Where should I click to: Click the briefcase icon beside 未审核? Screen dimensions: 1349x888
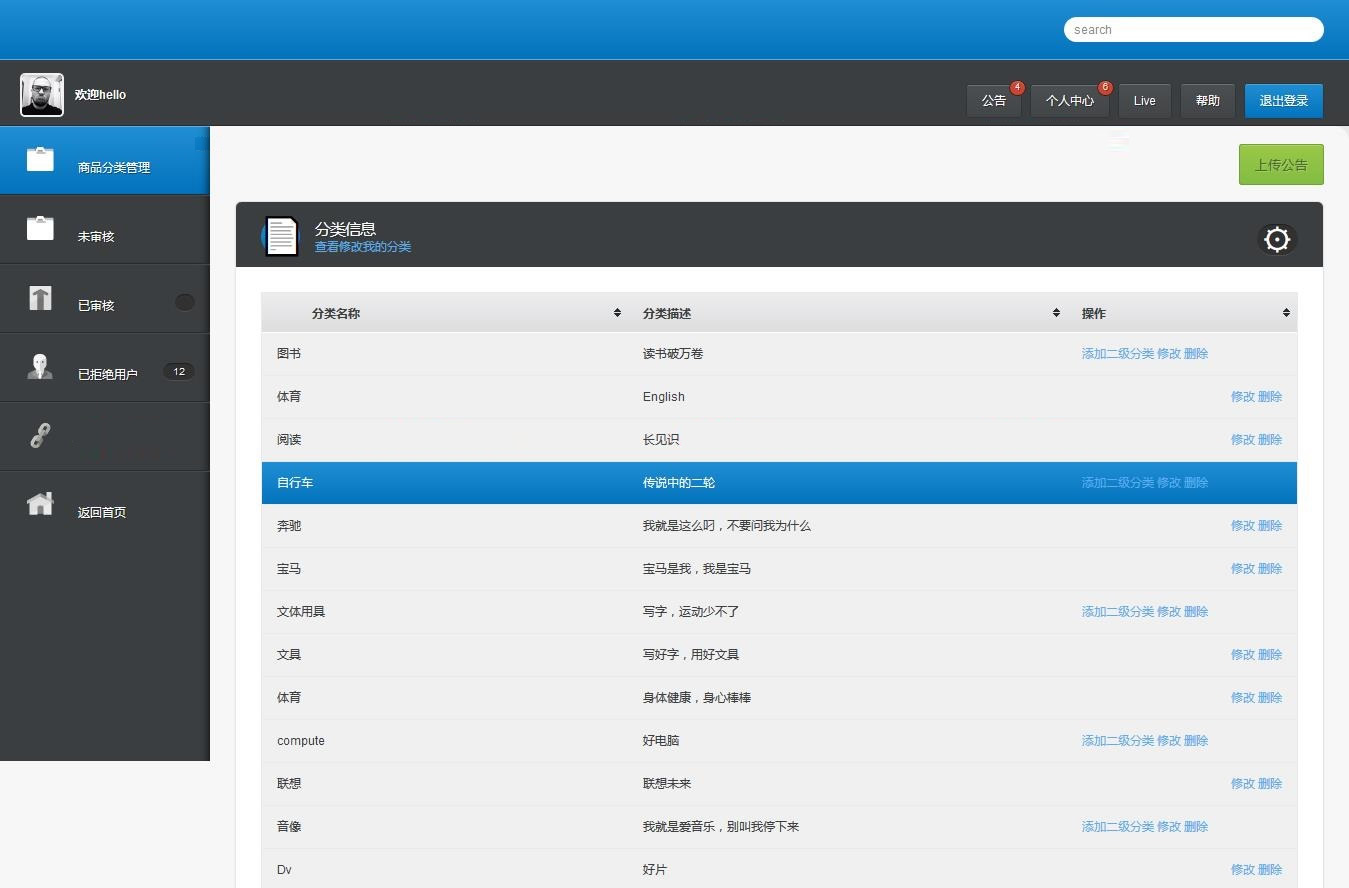point(40,228)
